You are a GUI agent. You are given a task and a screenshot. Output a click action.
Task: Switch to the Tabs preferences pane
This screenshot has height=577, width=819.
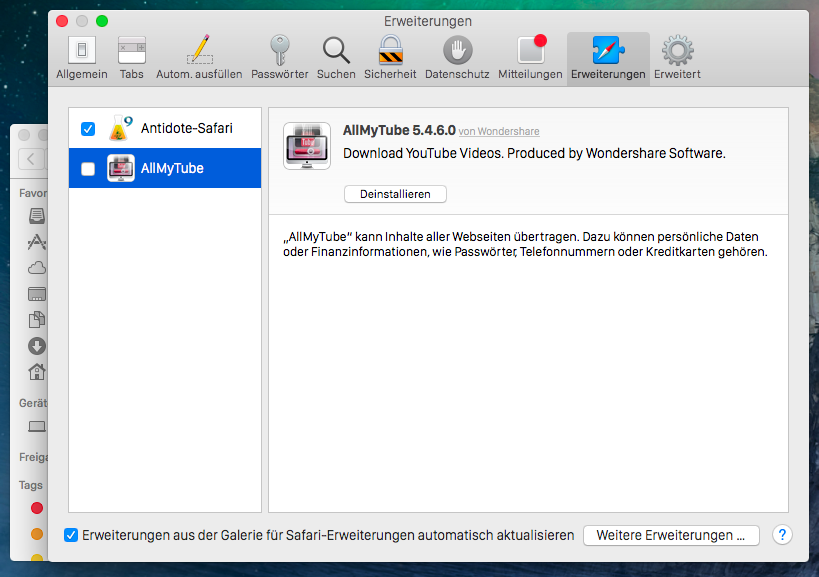pyautogui.click(x=132, y=57)
